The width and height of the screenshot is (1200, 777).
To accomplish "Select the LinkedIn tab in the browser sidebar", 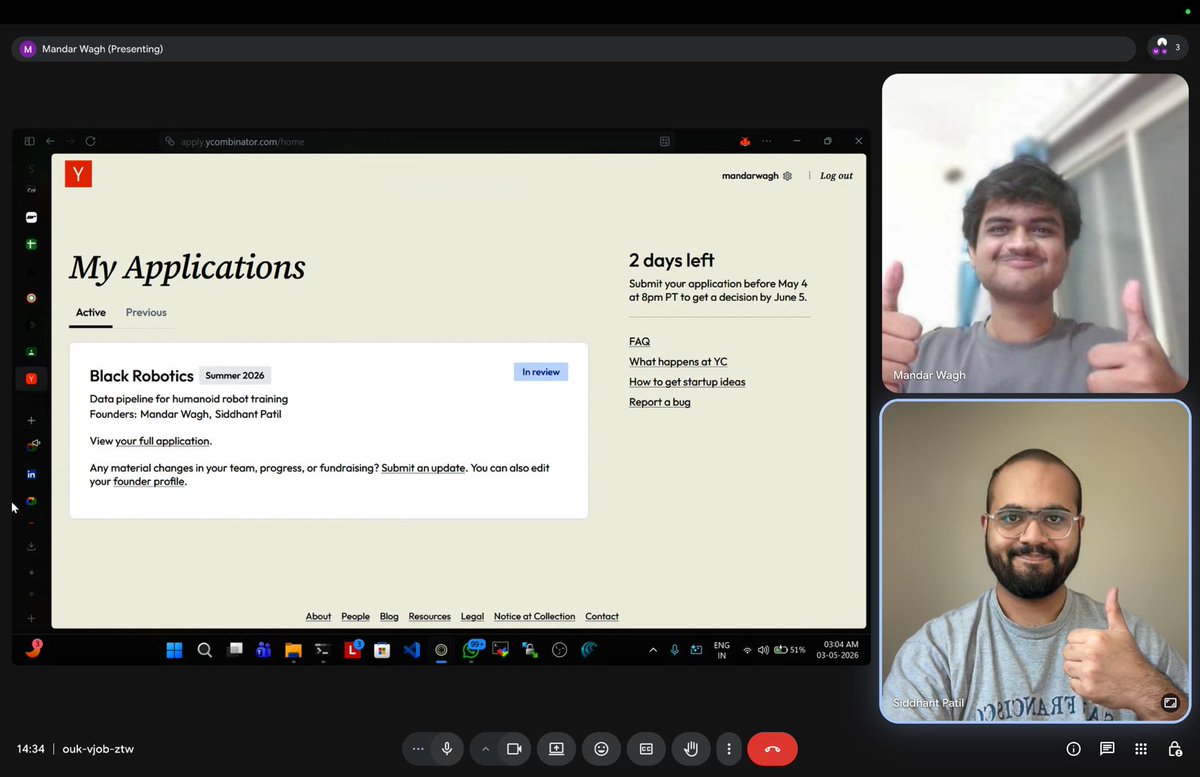I will [x=31, y=474].
